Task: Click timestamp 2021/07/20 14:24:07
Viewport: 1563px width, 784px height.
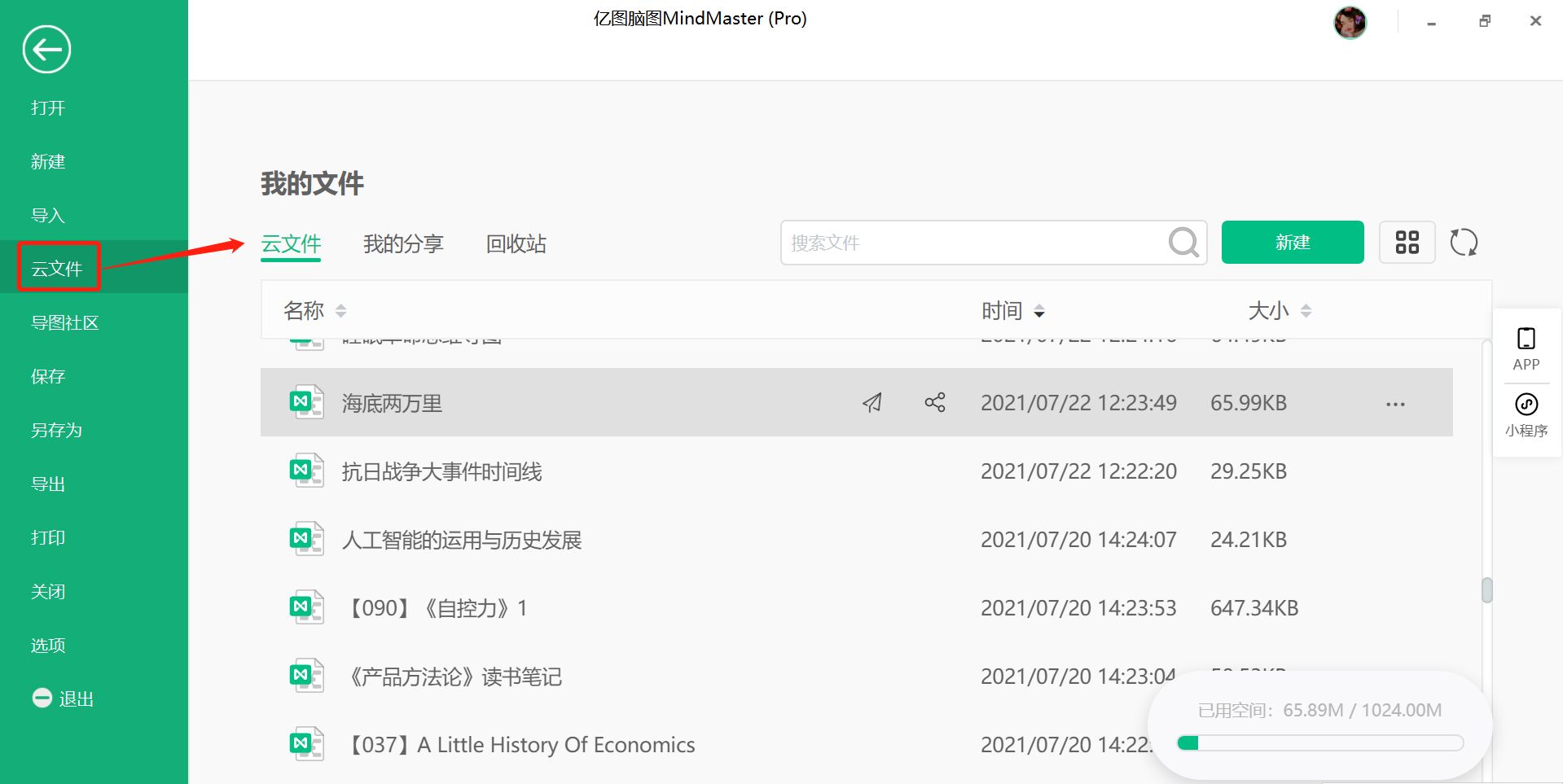Action: coord(1078,540)
